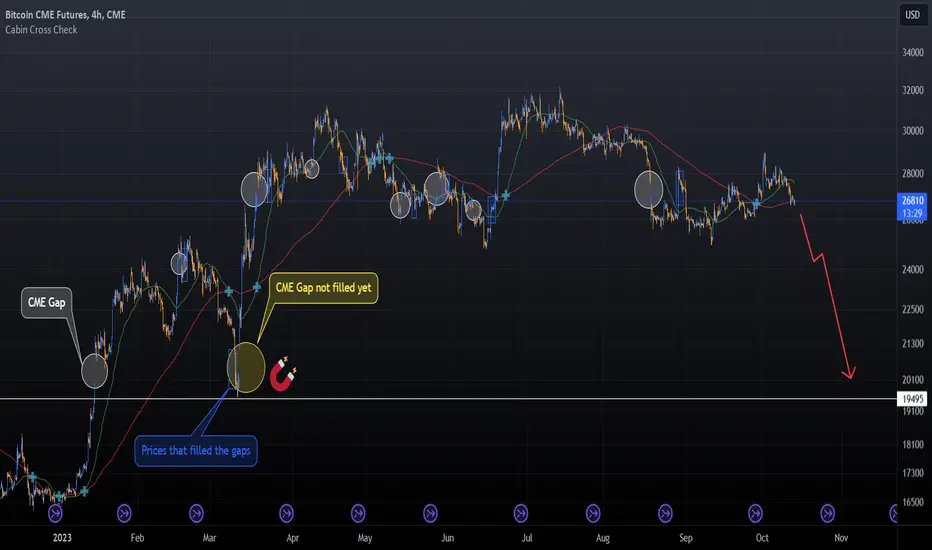Click the 34000 price axis label
932x550 pixels.
(912, 52)
